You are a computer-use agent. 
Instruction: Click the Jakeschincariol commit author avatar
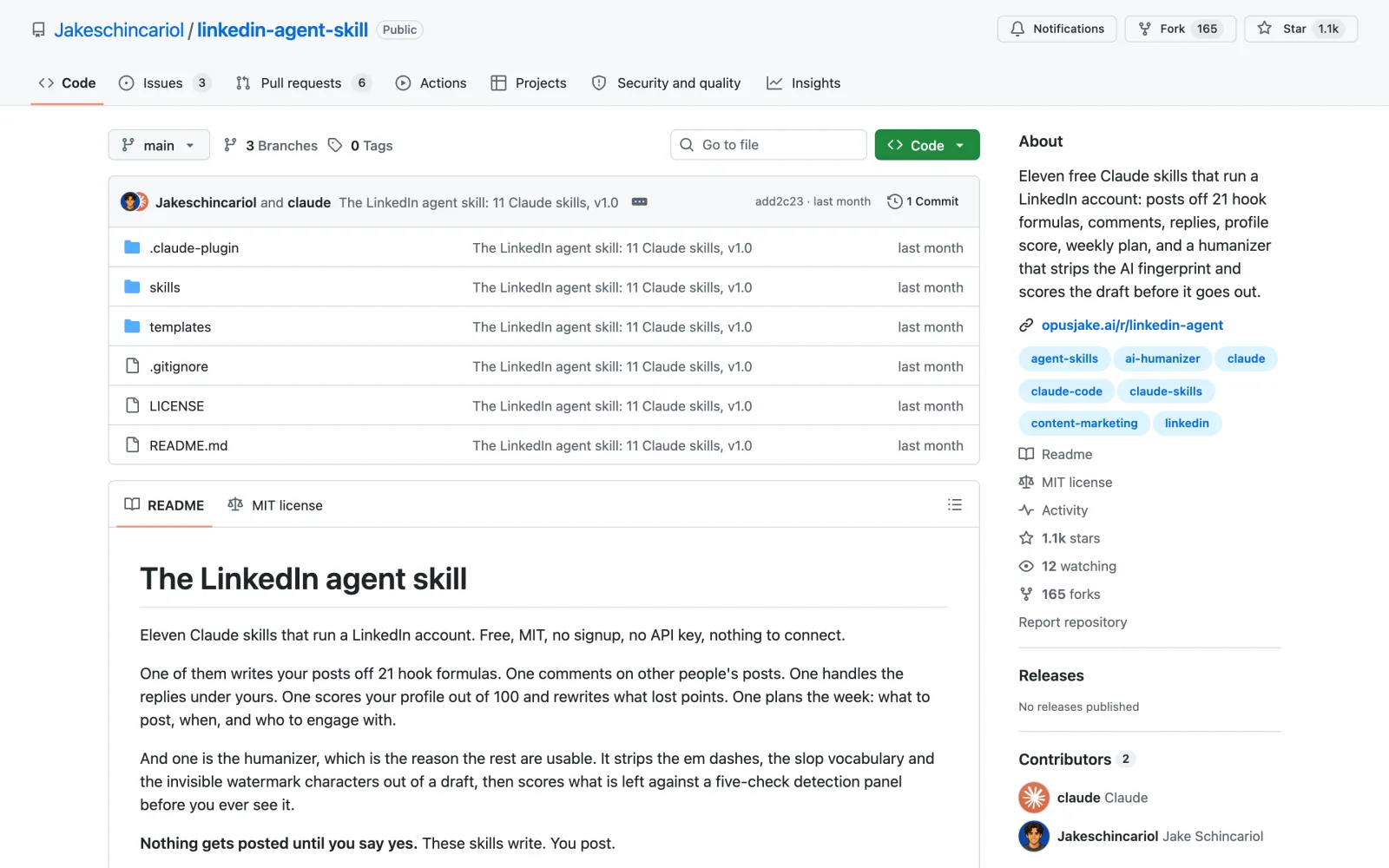click(130, 202)
